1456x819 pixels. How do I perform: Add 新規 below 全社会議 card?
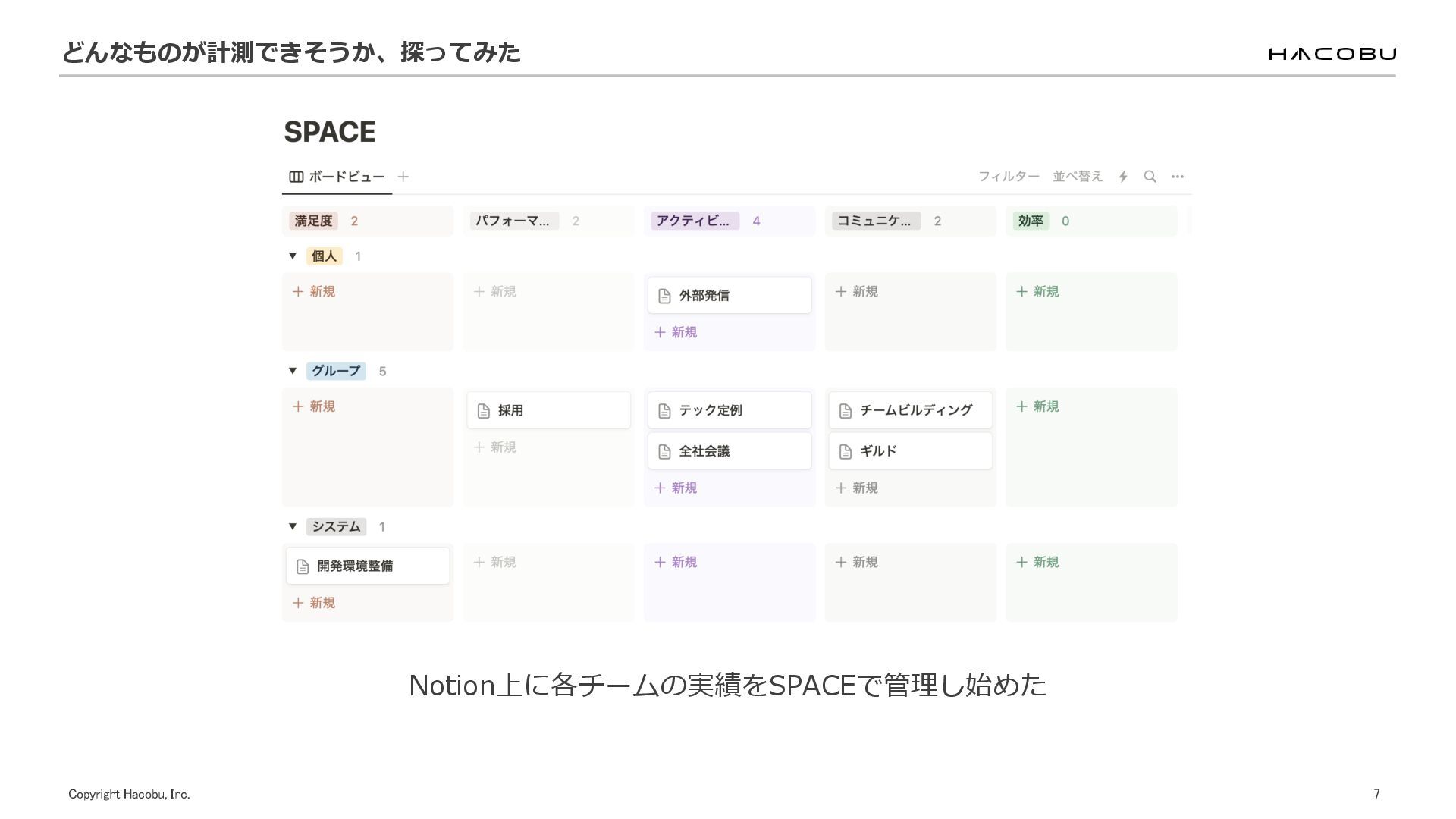pos(676,488)
